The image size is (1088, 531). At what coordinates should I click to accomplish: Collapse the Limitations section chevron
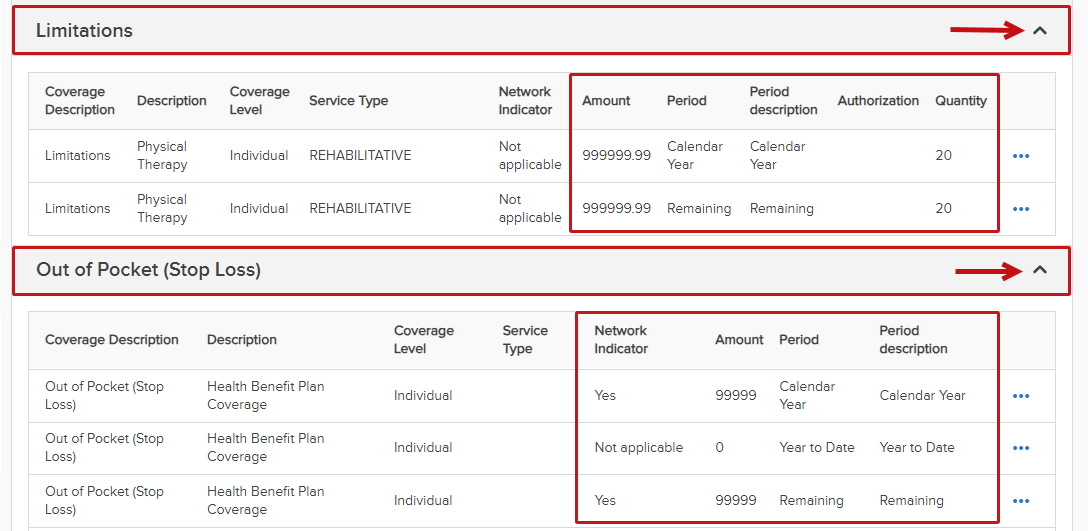pos(1039,31)
